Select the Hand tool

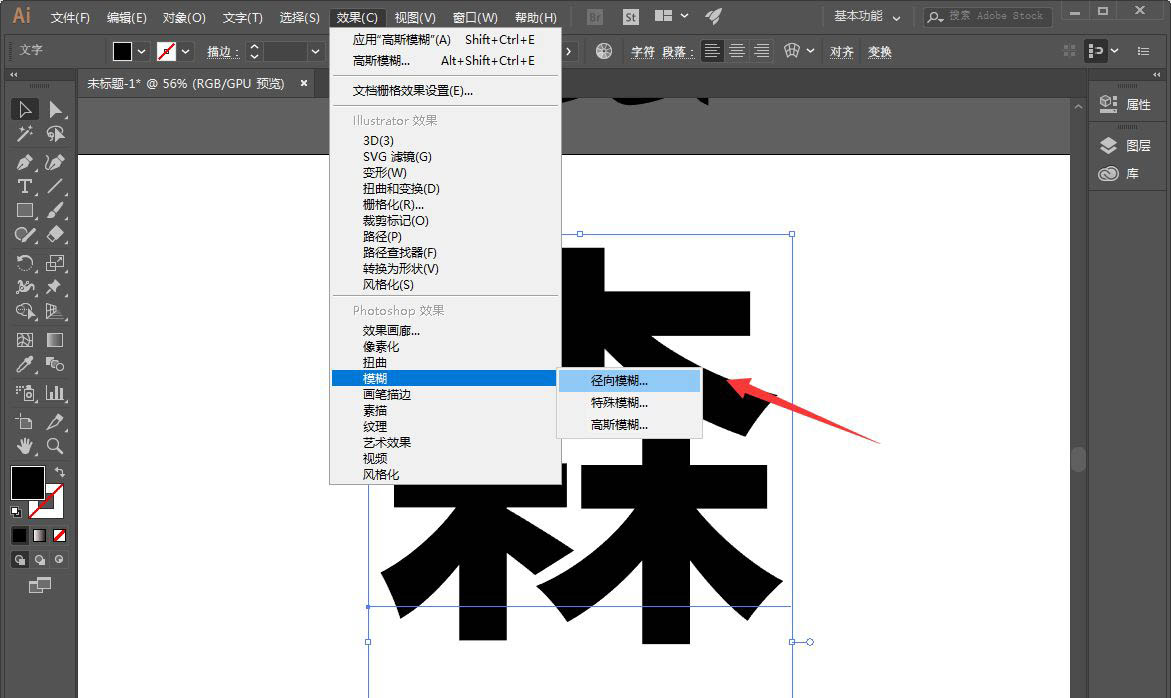(25, 446)
